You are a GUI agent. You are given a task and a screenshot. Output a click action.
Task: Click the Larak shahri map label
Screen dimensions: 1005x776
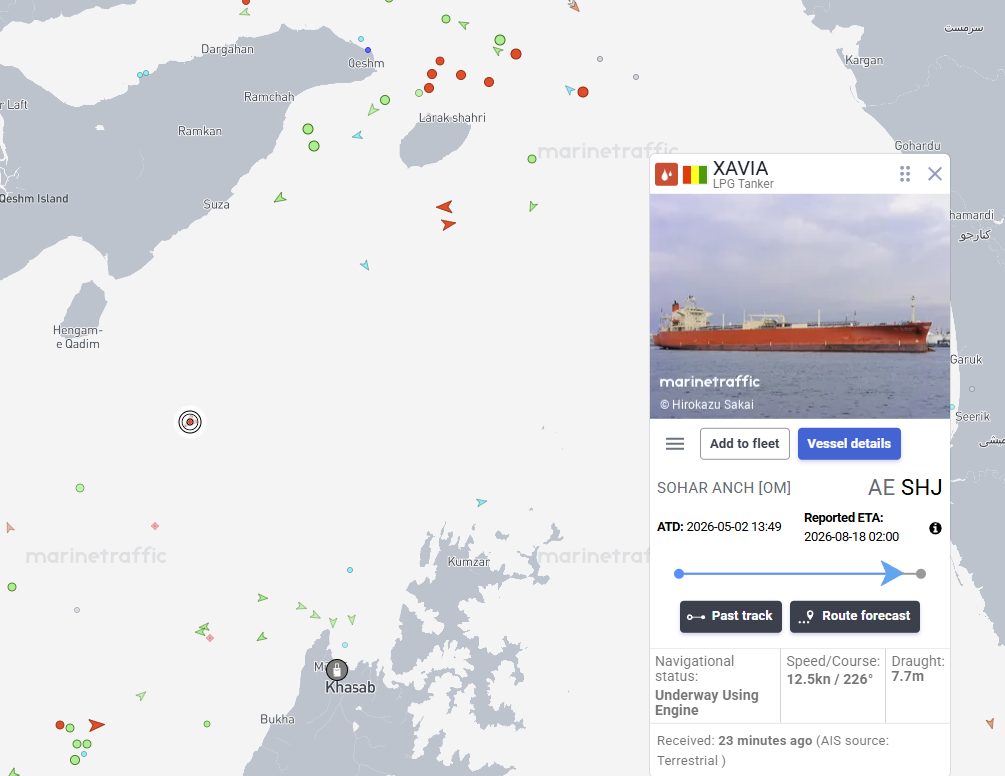pyautogui.click(x=452, y=118)
